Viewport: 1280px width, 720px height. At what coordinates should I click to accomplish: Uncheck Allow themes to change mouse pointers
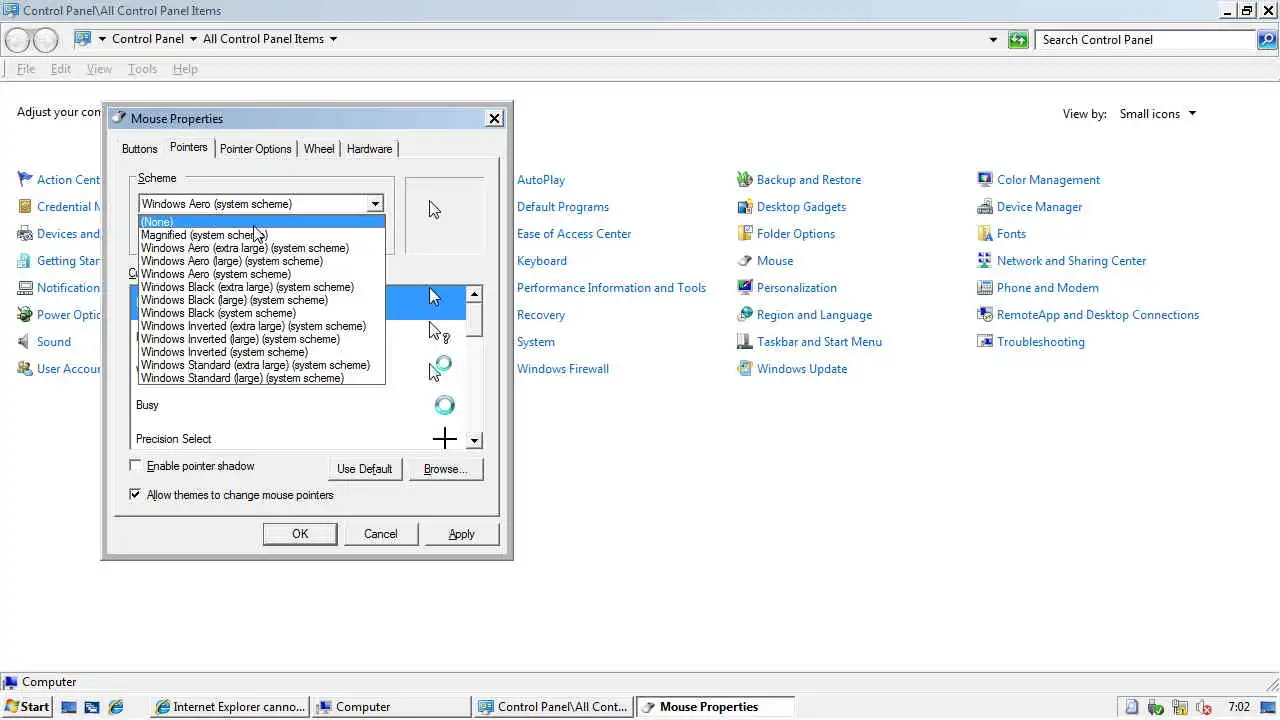pos(135,495)
